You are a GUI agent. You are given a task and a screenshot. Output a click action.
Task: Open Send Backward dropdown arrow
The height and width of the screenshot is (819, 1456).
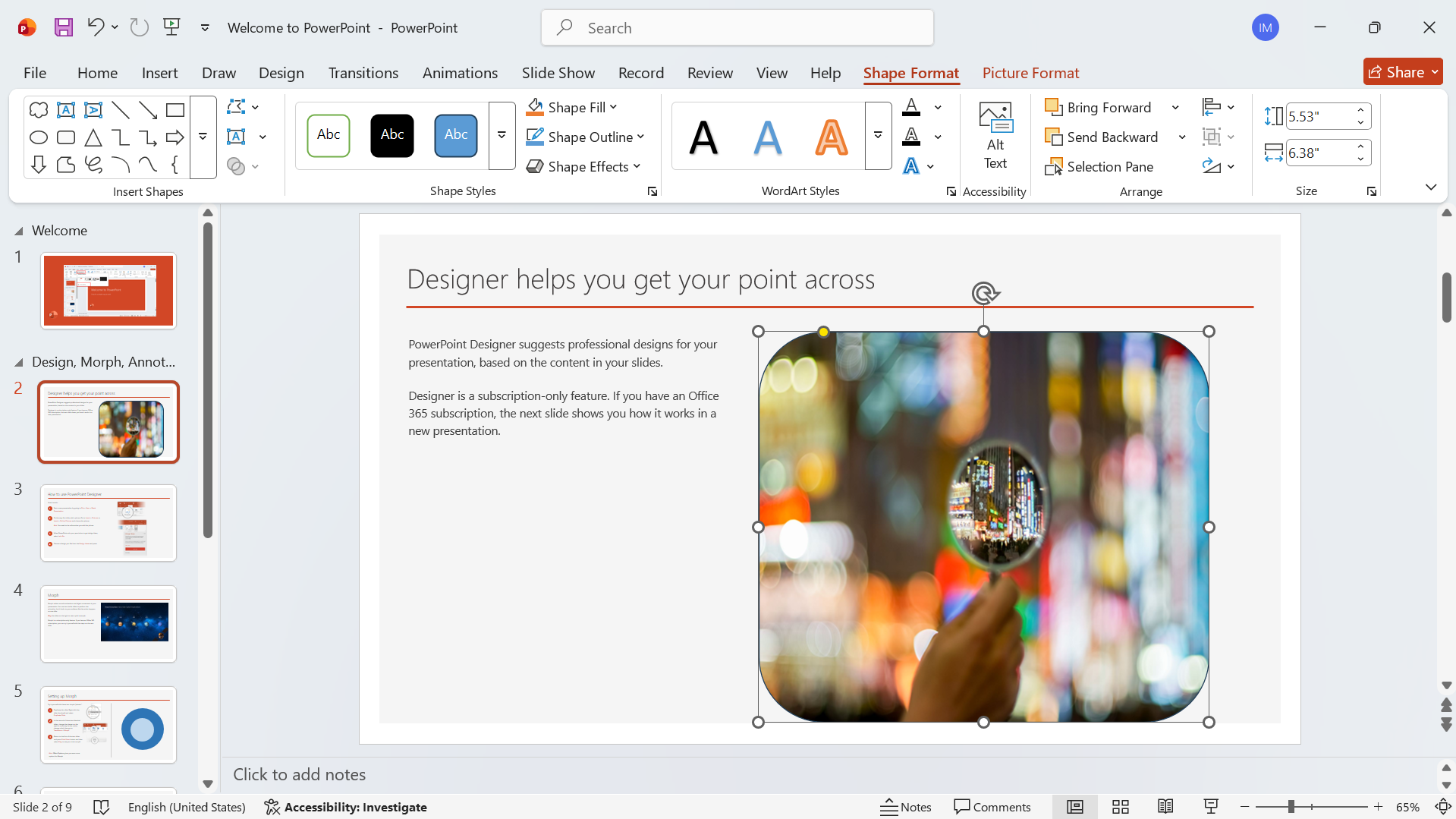pos(1182,137)
